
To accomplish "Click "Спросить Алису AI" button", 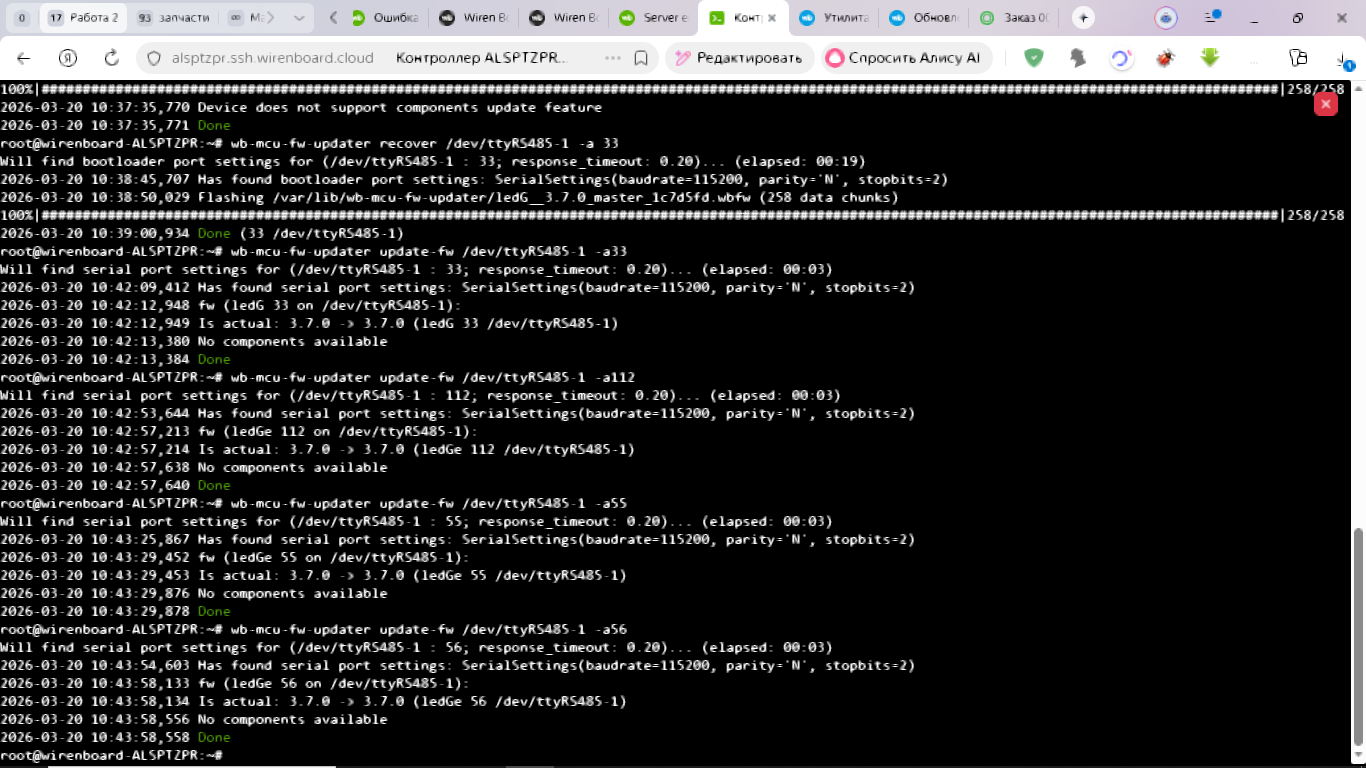I will (906, 58).
